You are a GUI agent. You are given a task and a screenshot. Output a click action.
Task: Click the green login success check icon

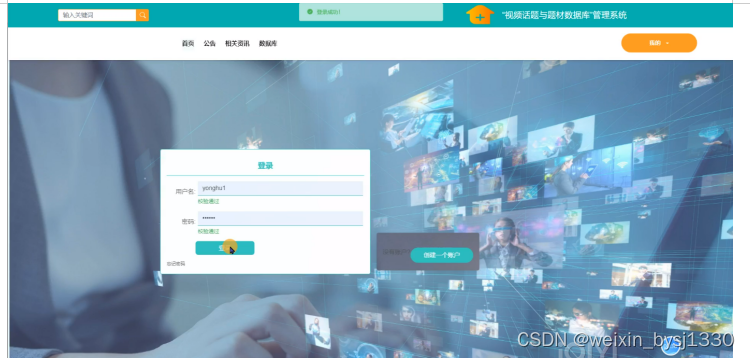(x=310, y=11)
